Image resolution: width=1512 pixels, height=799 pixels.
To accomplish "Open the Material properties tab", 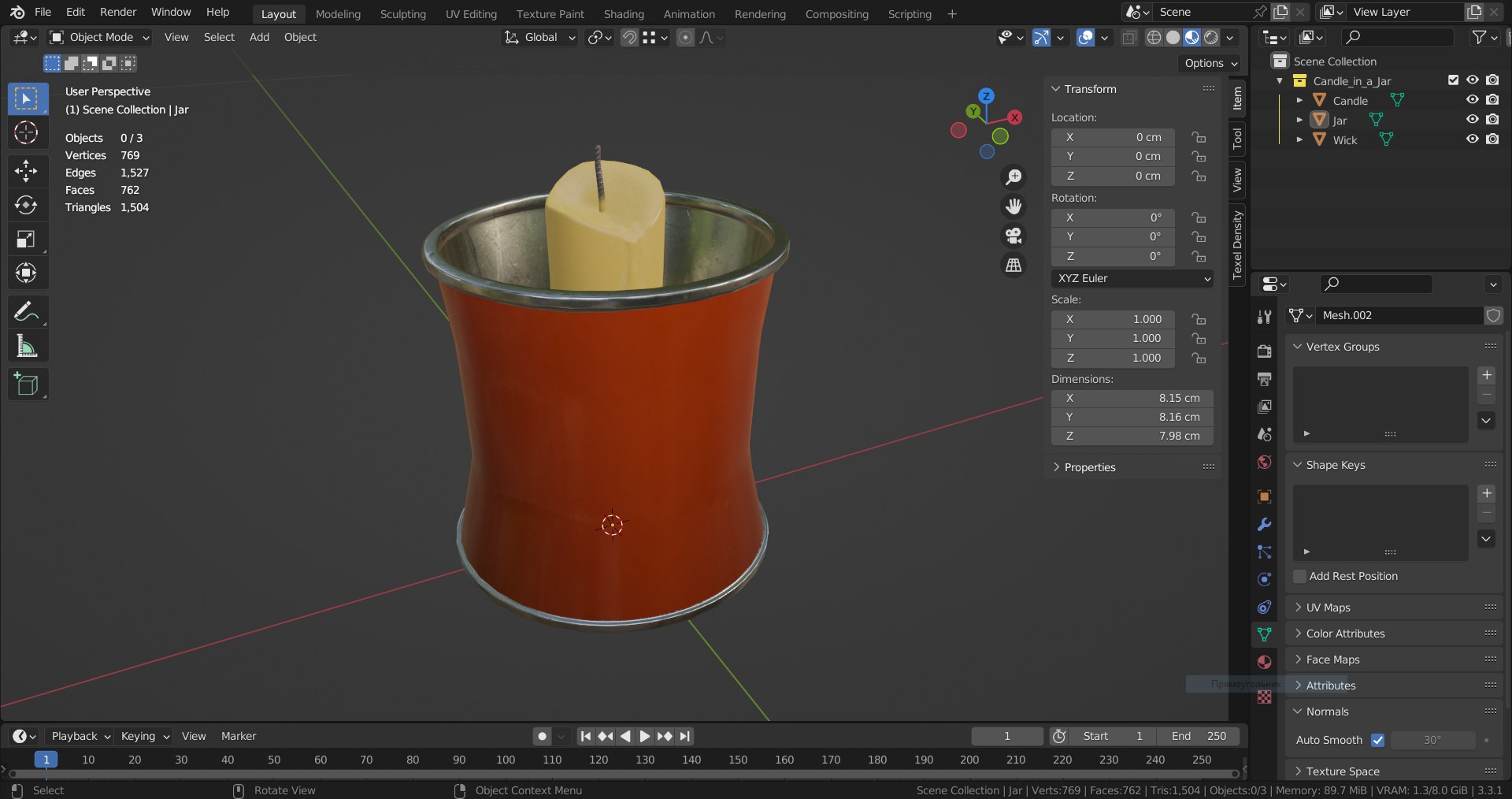I will (x=1264, y=662).
